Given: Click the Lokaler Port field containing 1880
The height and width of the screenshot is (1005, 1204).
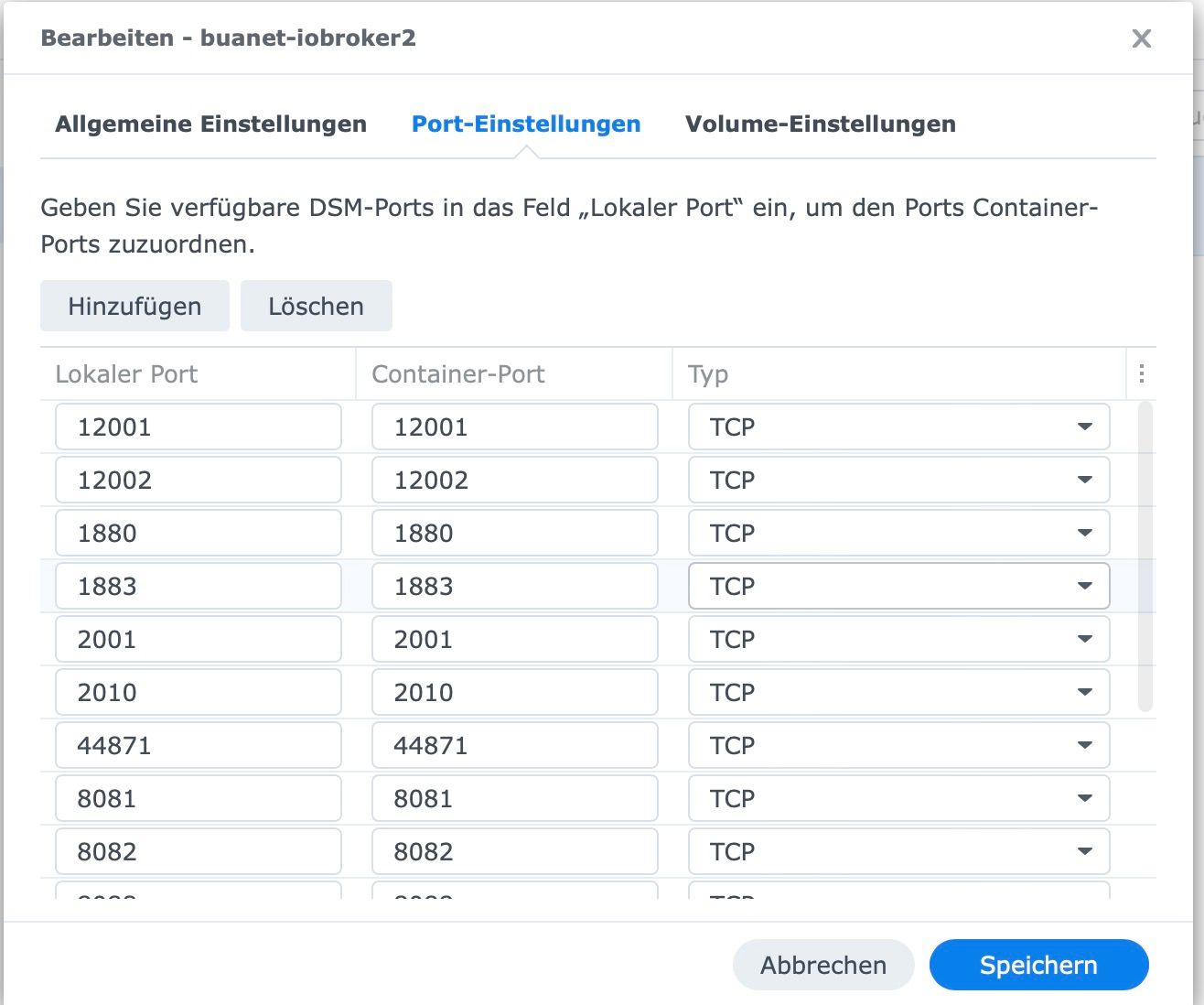Looking at the screenshot, I should pos(198,534).
